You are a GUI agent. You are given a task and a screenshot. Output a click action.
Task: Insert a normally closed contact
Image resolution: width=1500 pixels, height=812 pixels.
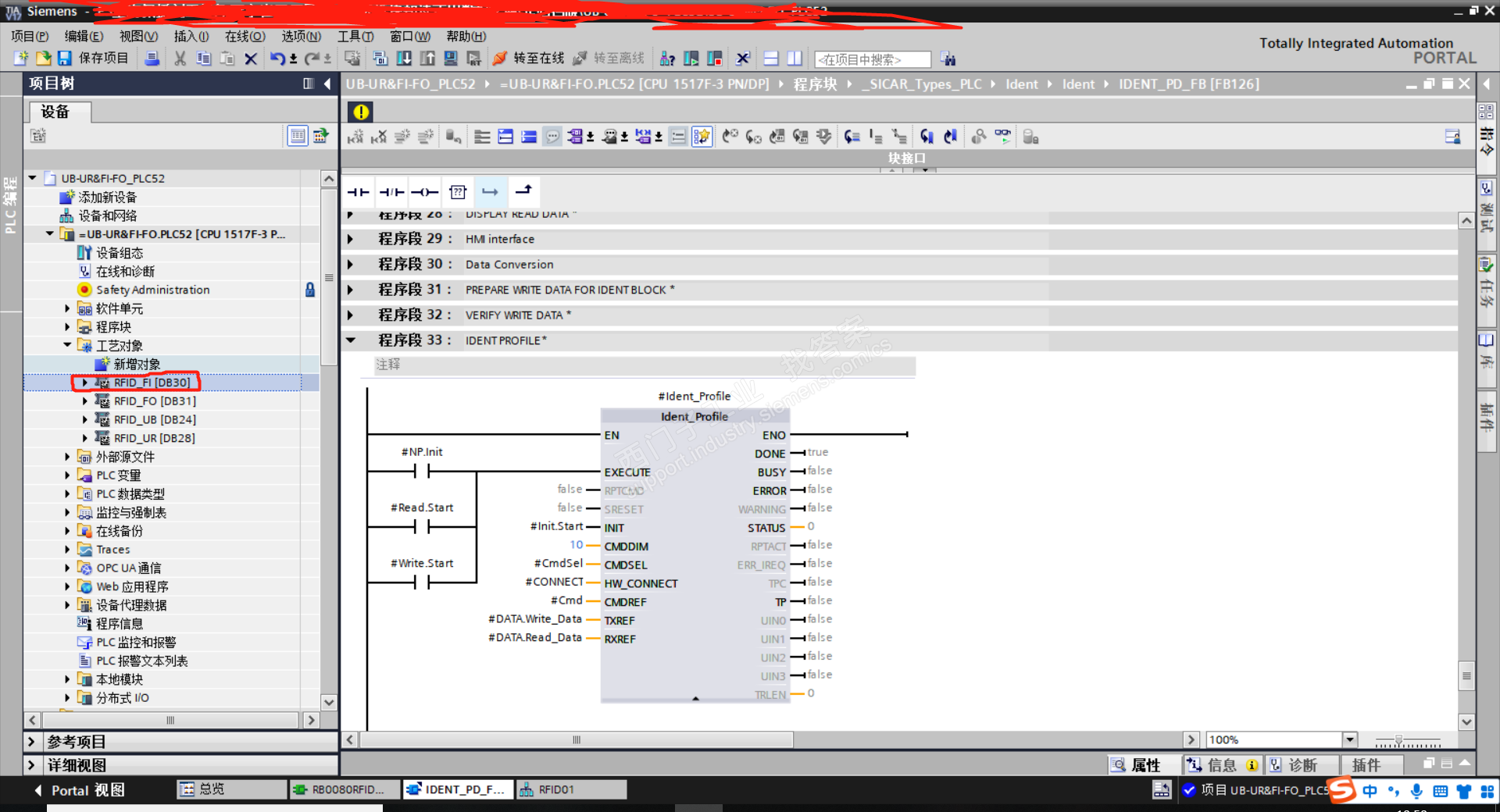pos(391,192)
